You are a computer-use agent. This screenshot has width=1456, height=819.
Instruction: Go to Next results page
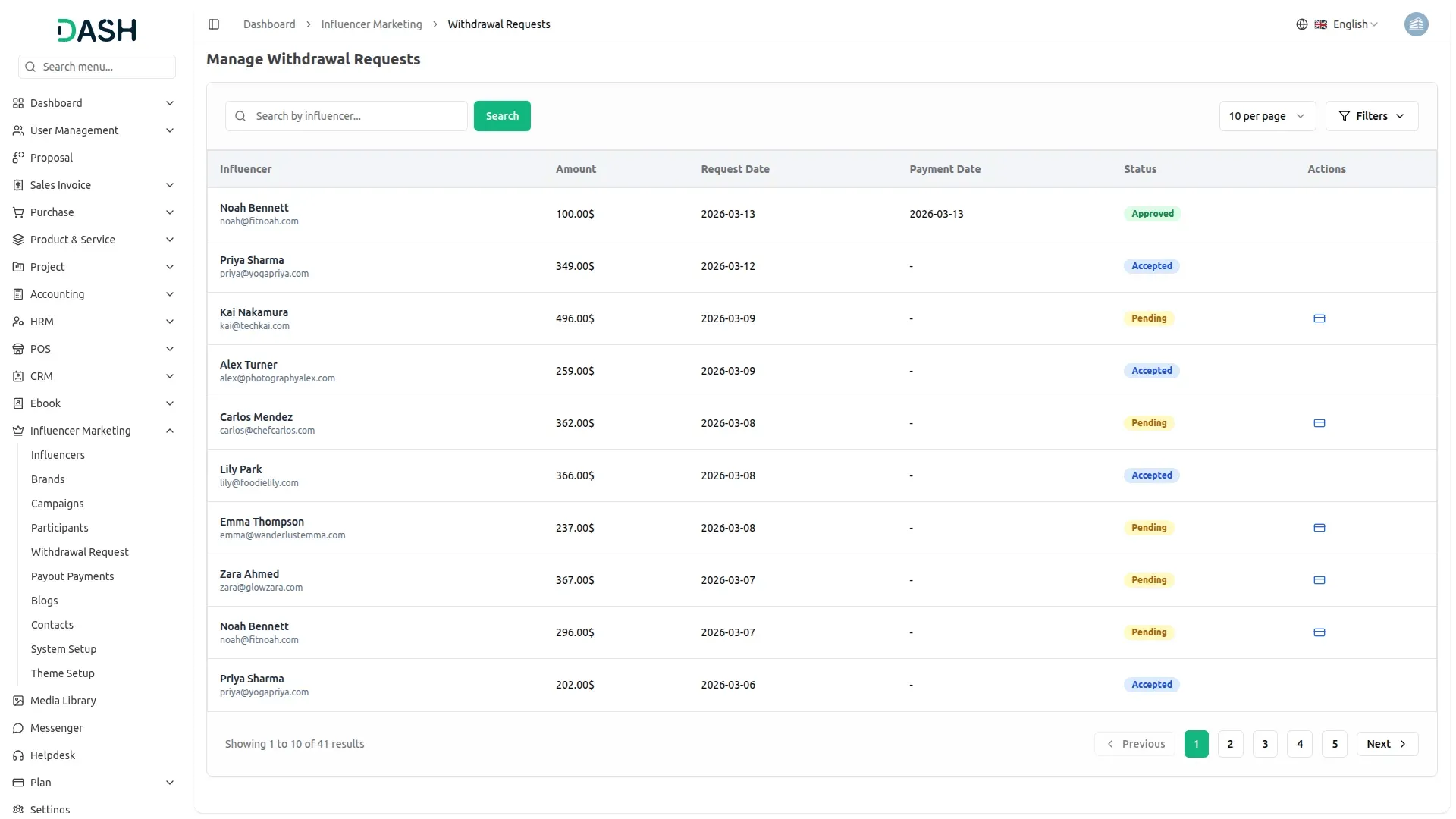click(1386, 744)
